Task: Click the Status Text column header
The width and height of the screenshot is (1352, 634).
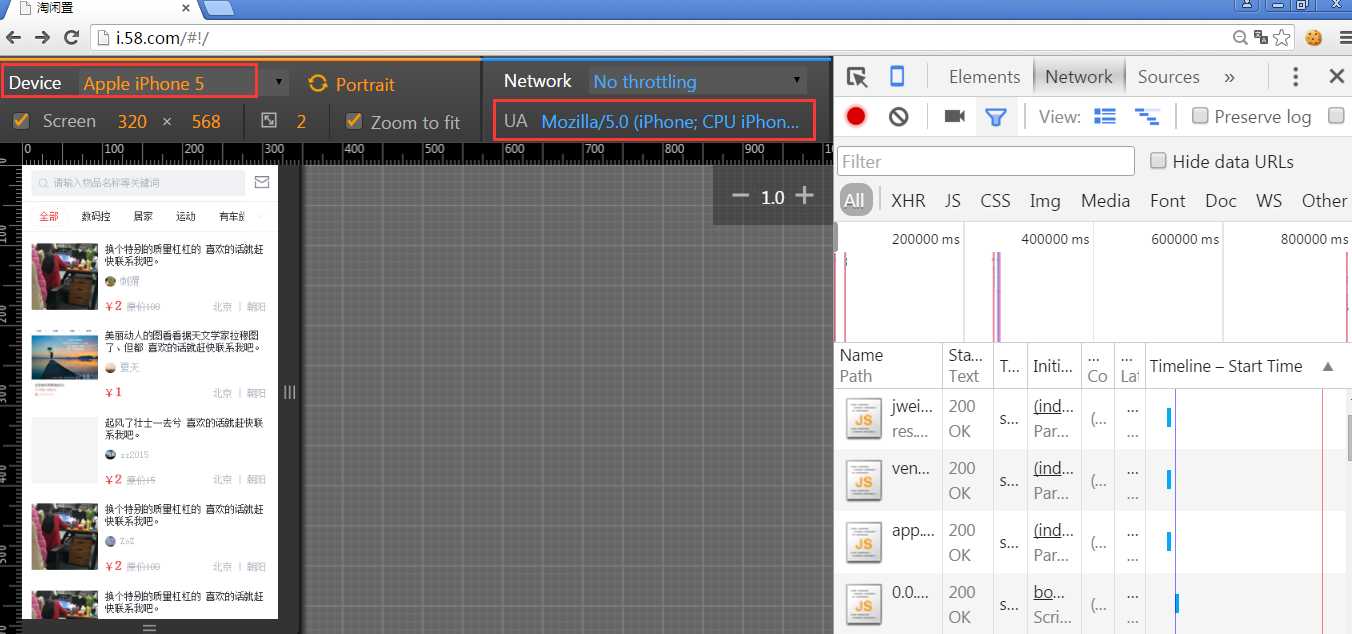Action: coord(966,365)
